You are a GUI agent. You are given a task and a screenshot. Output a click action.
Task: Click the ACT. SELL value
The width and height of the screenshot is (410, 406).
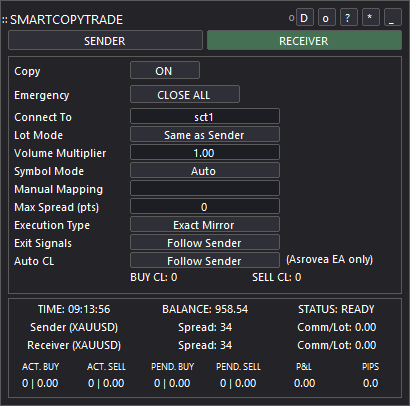[x=106, y=383]
